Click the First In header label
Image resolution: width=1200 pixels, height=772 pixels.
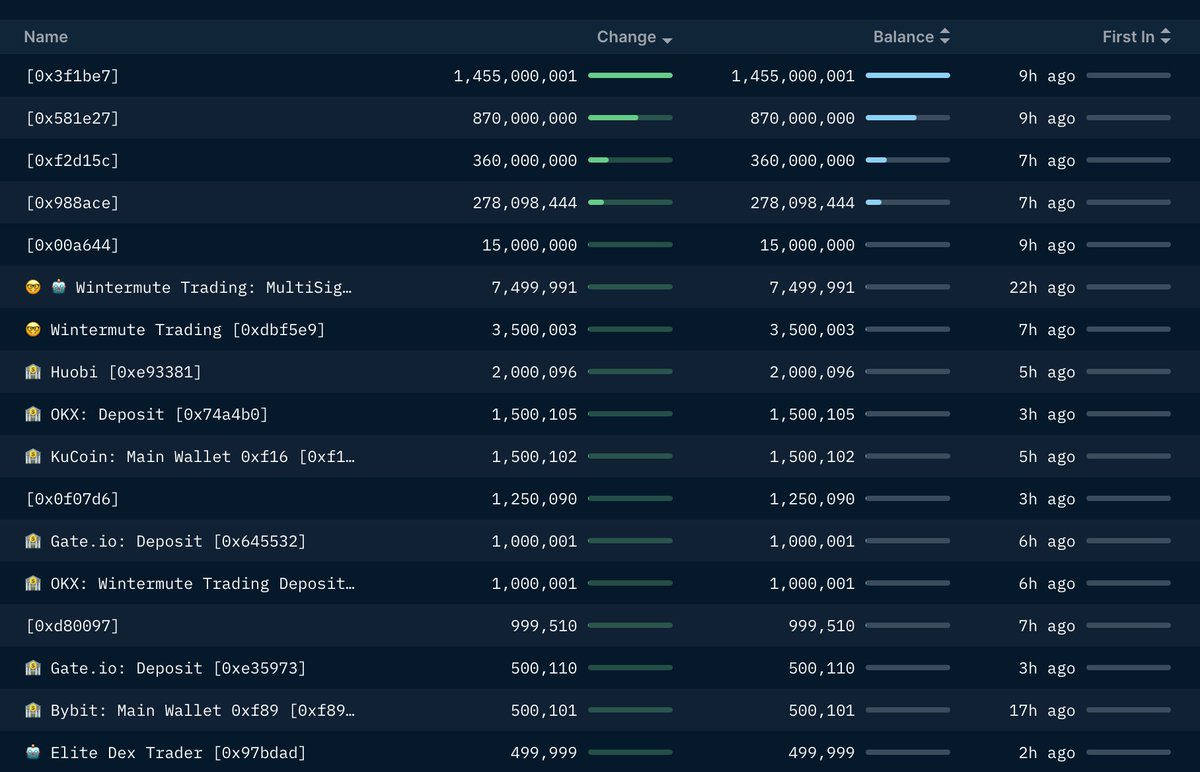pyautogui.click(x=1129, y=37)
